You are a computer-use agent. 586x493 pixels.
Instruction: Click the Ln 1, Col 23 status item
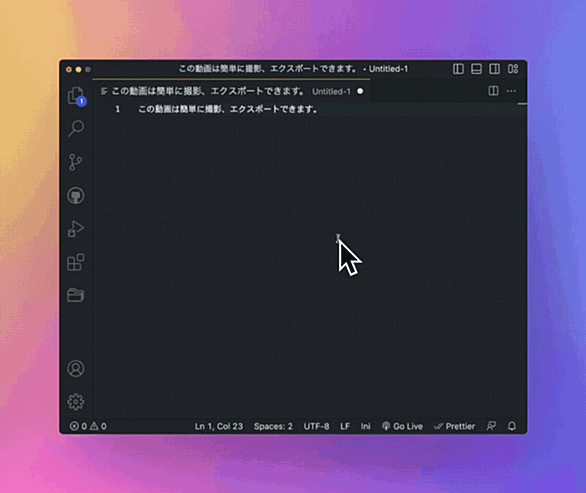(219, 426)
